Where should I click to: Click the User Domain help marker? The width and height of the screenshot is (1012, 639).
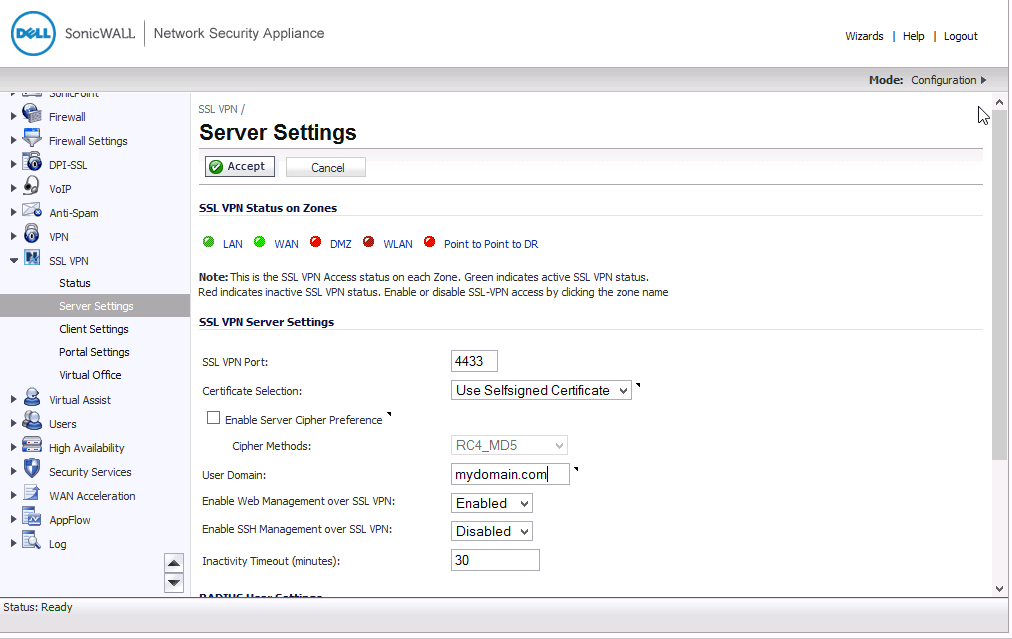point(576,469)
